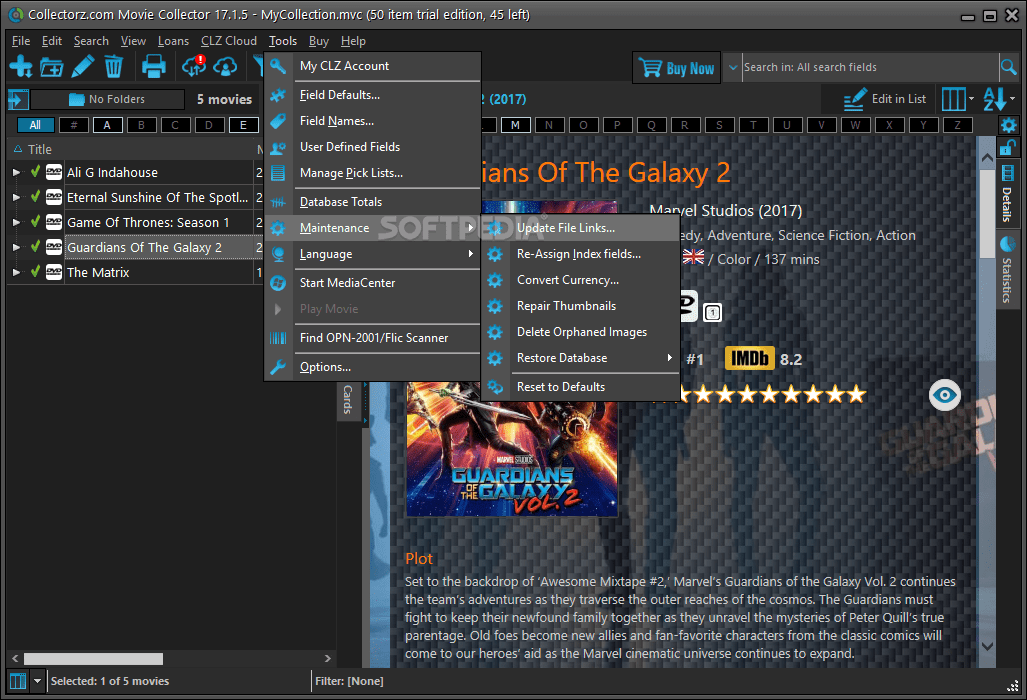Expand the Game Of Thrones row arrow
Viewport: 1027px width, 700px height.
16,222
